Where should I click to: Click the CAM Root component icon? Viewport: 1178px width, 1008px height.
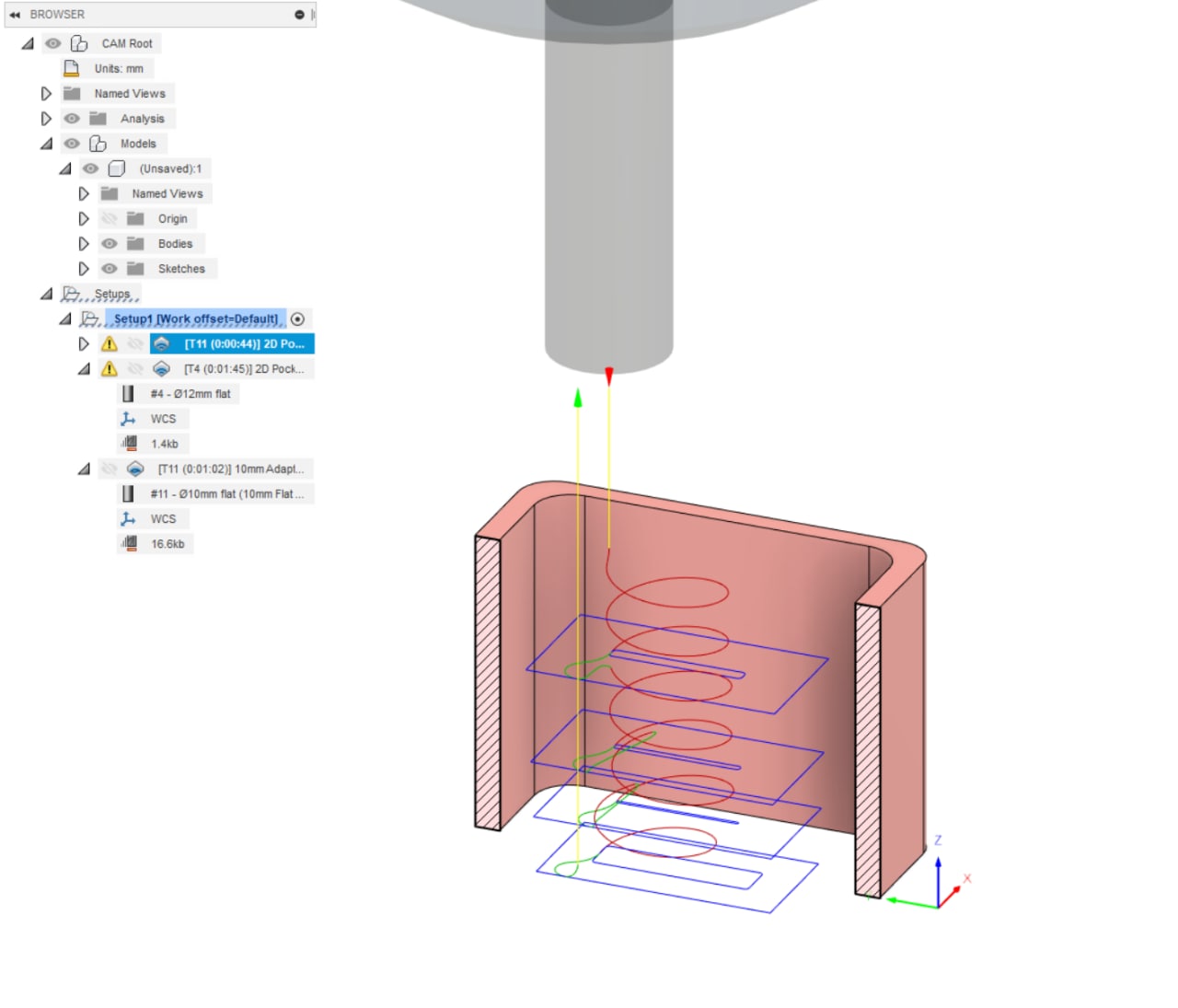tap(79, 43)
